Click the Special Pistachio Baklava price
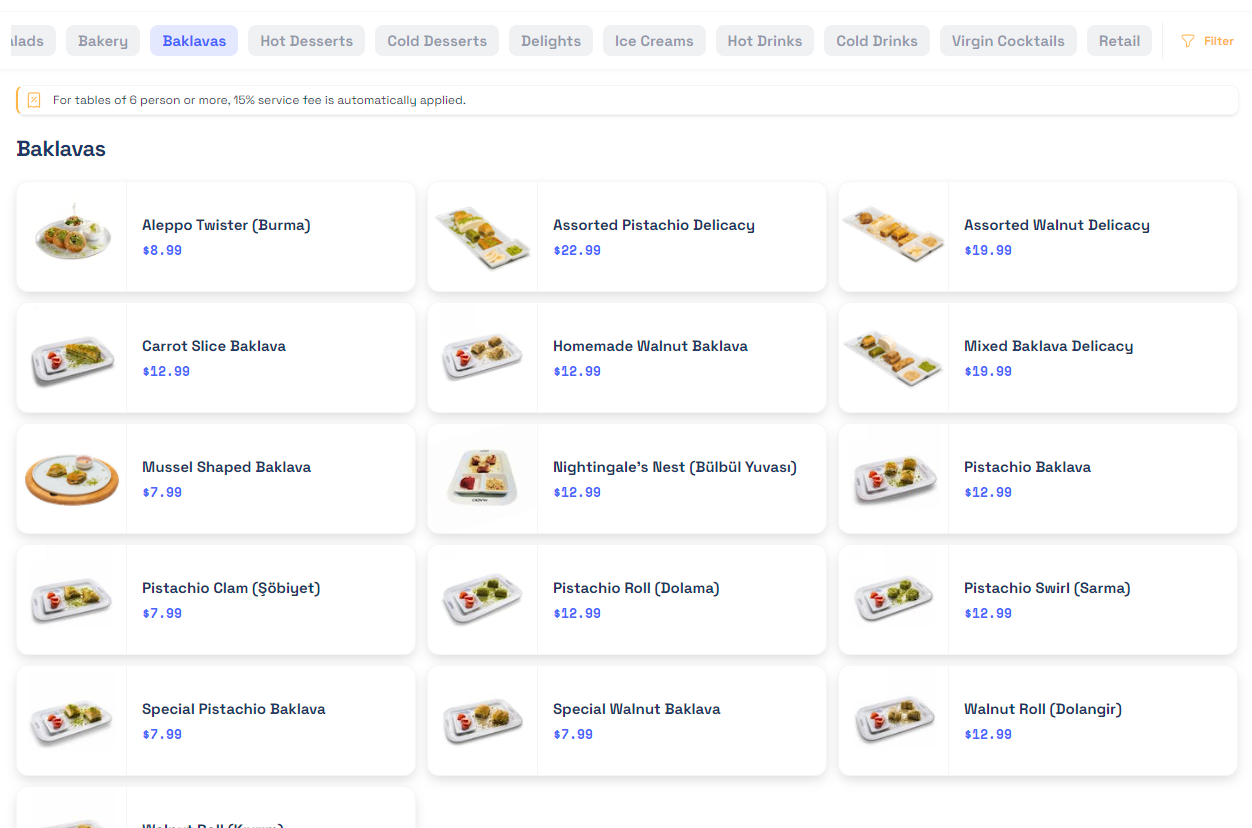Viewport: 1252px width, 828px height. tap(162, 734)
